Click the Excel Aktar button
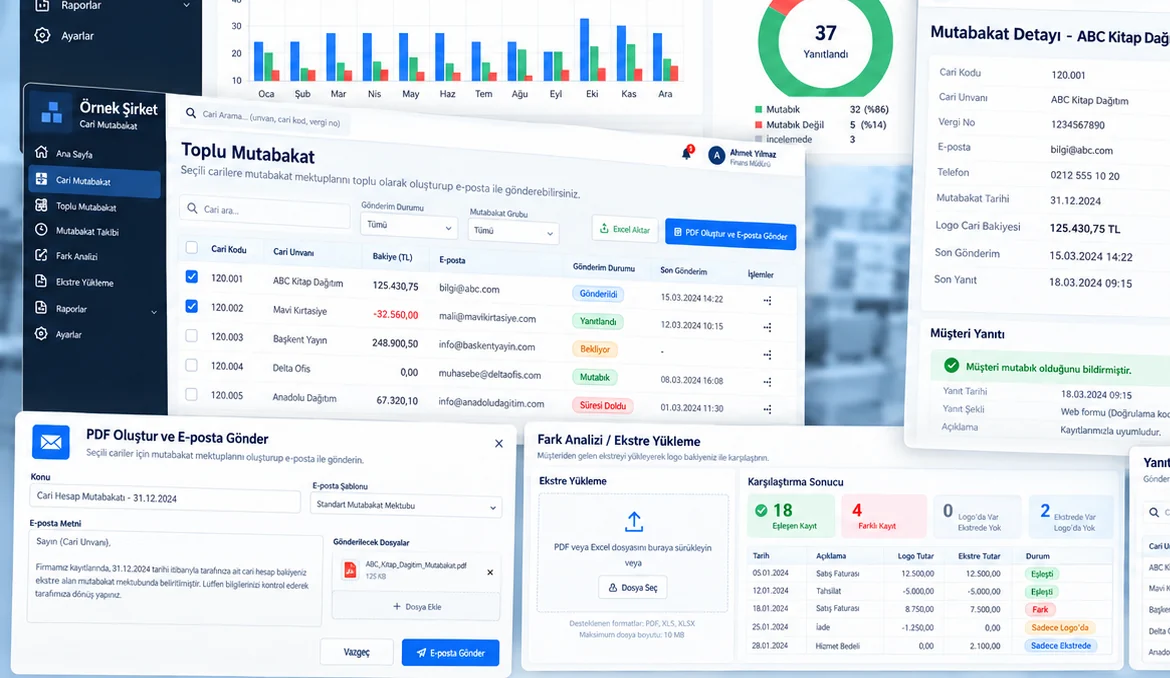The height and width of the screenshot is (678, 1170). 625,229
